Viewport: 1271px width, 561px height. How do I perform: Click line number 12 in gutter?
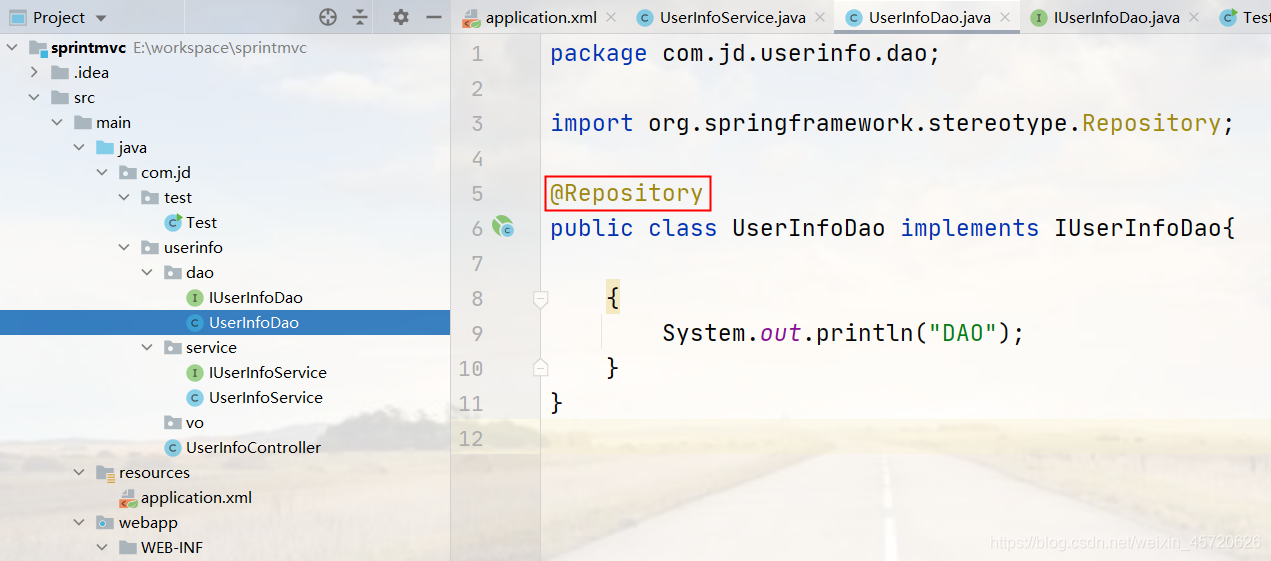471,438
